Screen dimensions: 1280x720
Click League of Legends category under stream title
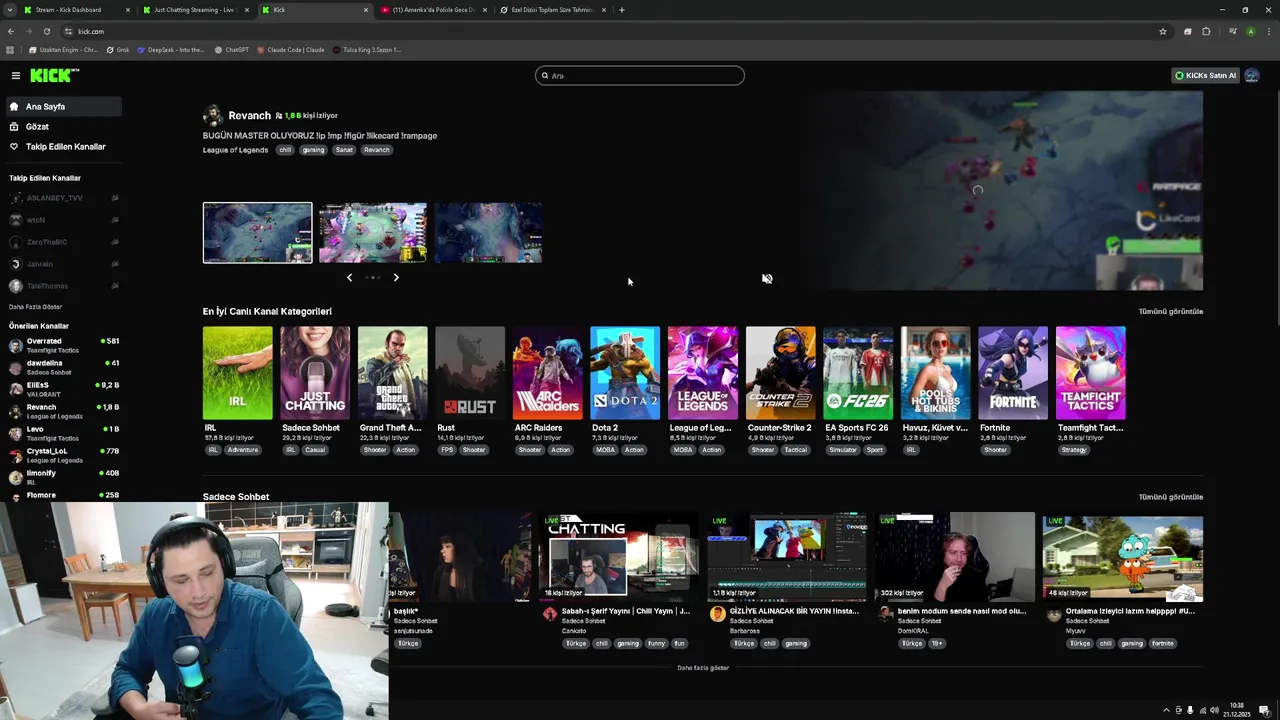(x=235, y=150)
